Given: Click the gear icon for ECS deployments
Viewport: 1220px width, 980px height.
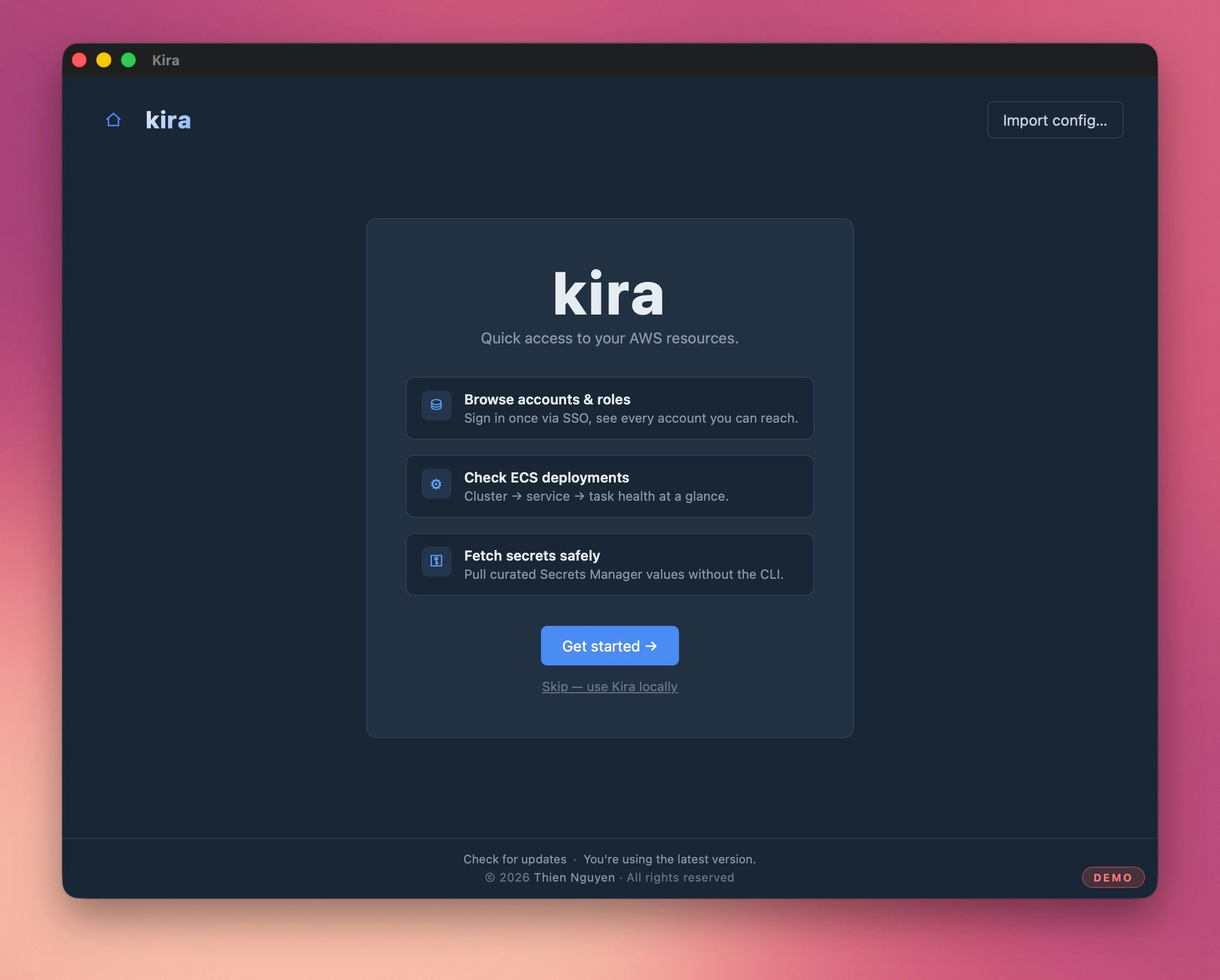Looking at the screenshot, I should coord(436,484).
